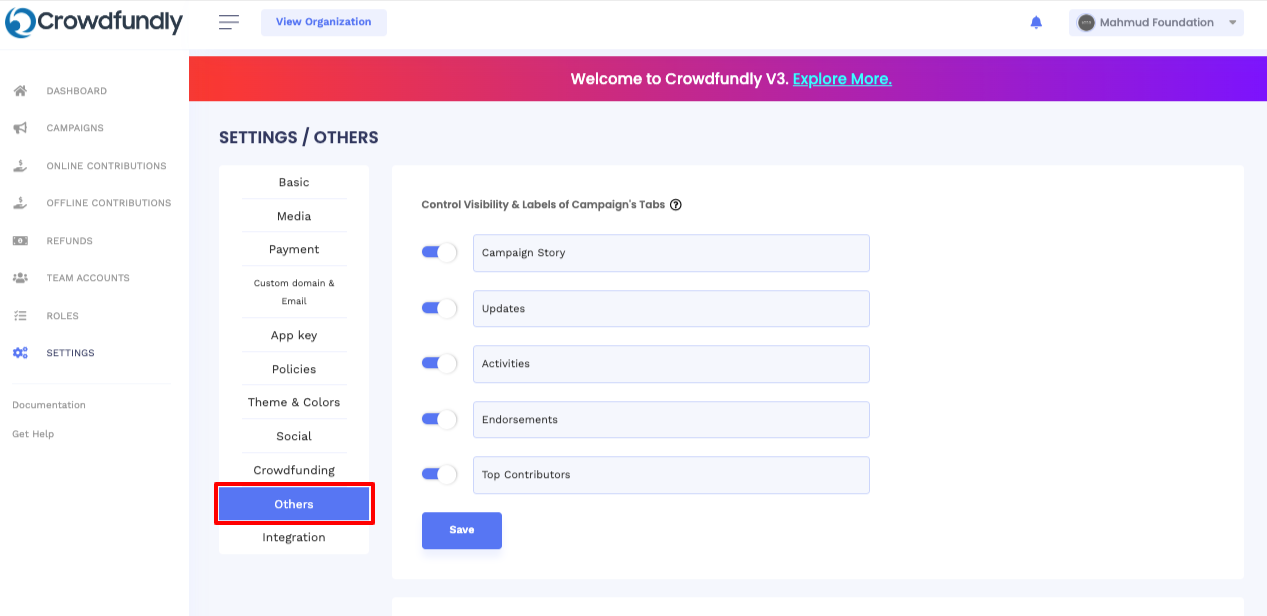Image resolution: width=1267 pixels, height=616 pixels.
Task: Open the Theme & Colors settings tab
Action: click(294, 402)
